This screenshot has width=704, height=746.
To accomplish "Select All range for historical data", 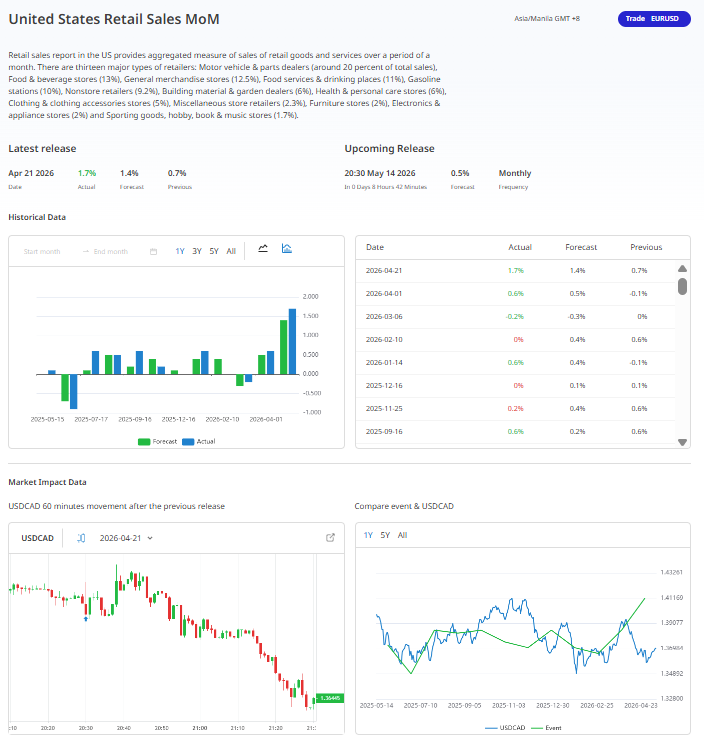I will click(231, 251).
